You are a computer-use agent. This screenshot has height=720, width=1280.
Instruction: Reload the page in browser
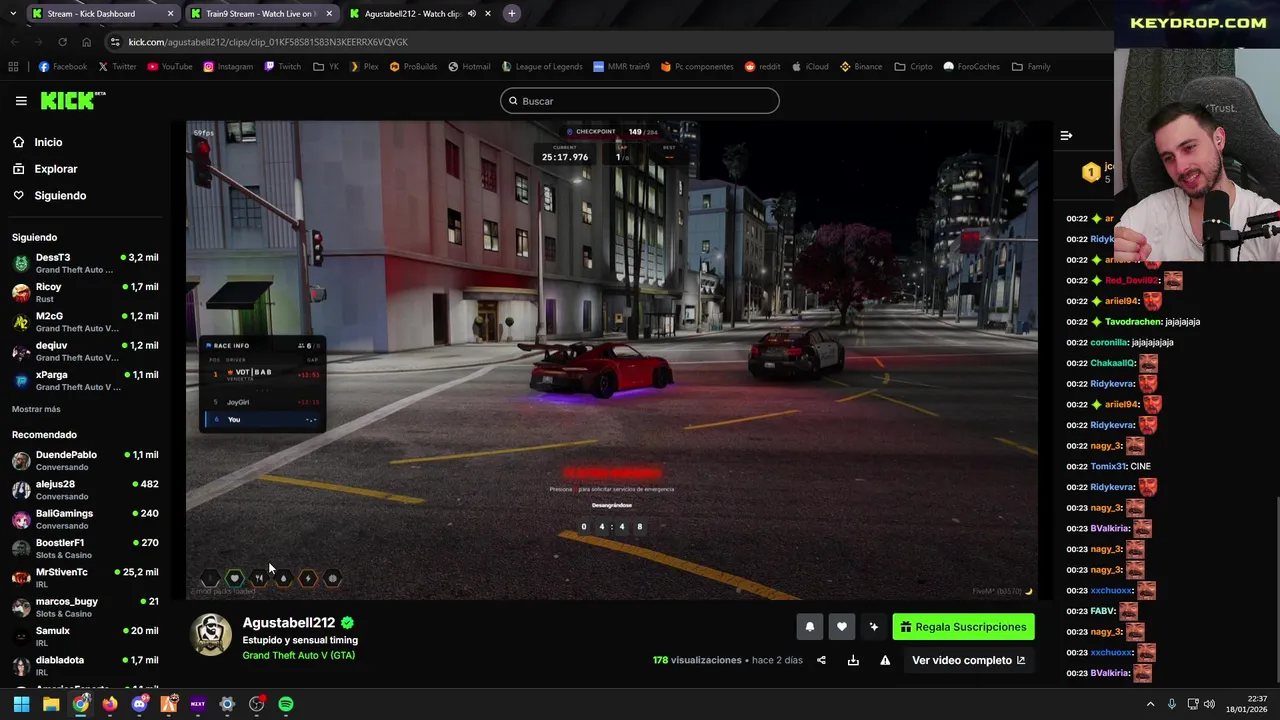click(x=62, y=42)
